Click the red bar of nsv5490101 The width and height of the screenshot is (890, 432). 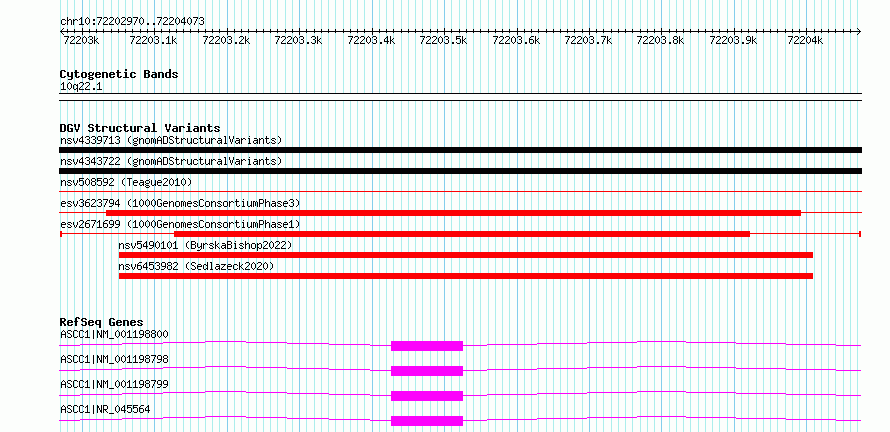(466, 255)
